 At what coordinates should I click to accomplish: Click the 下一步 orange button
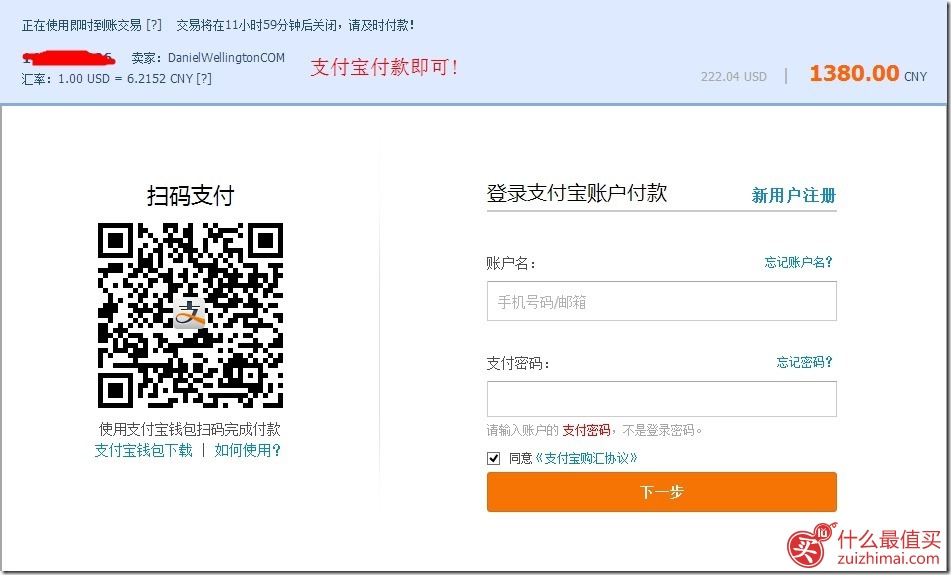point(662,492)
